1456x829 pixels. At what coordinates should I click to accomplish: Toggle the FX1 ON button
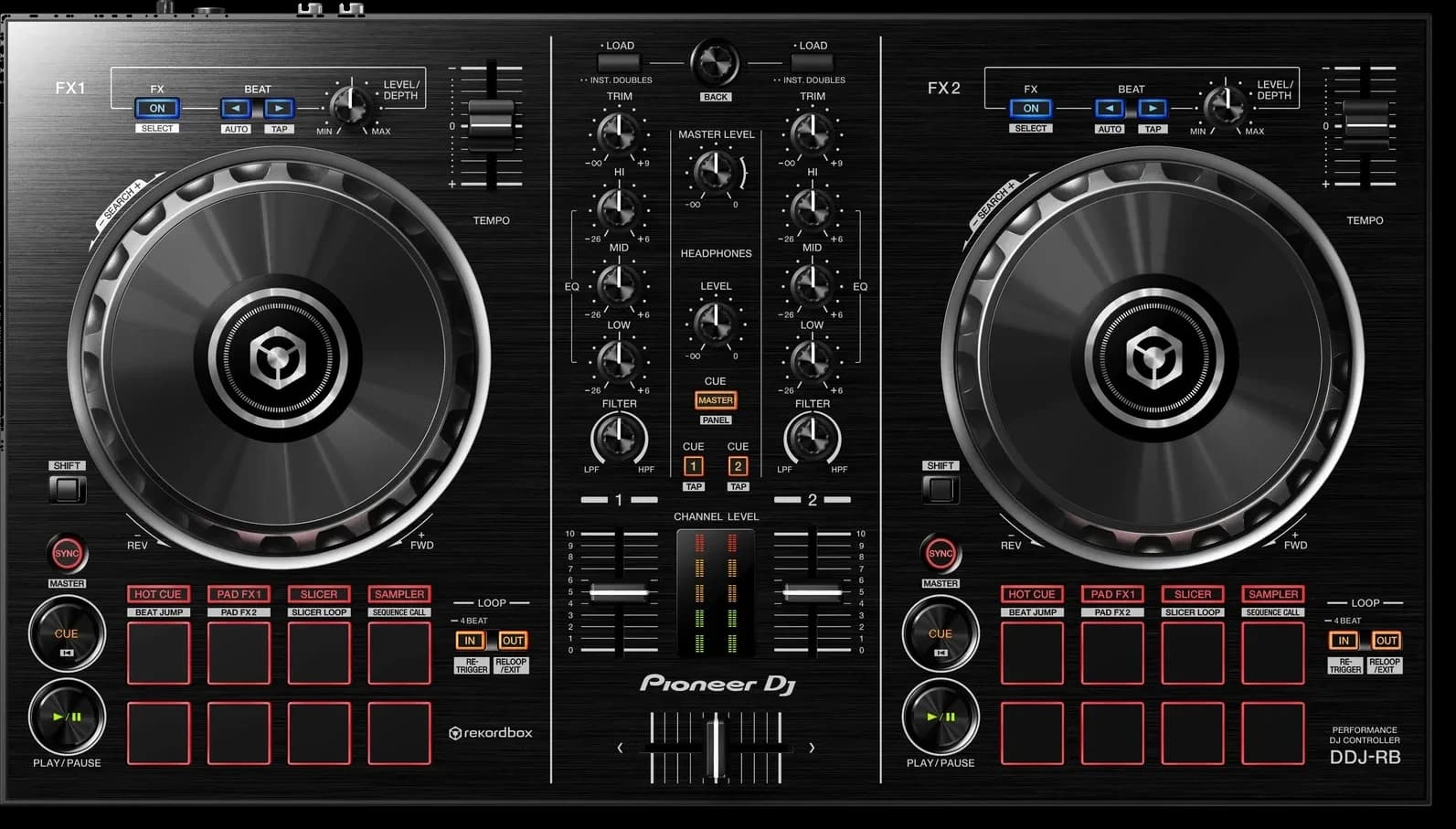pos(157,108)
